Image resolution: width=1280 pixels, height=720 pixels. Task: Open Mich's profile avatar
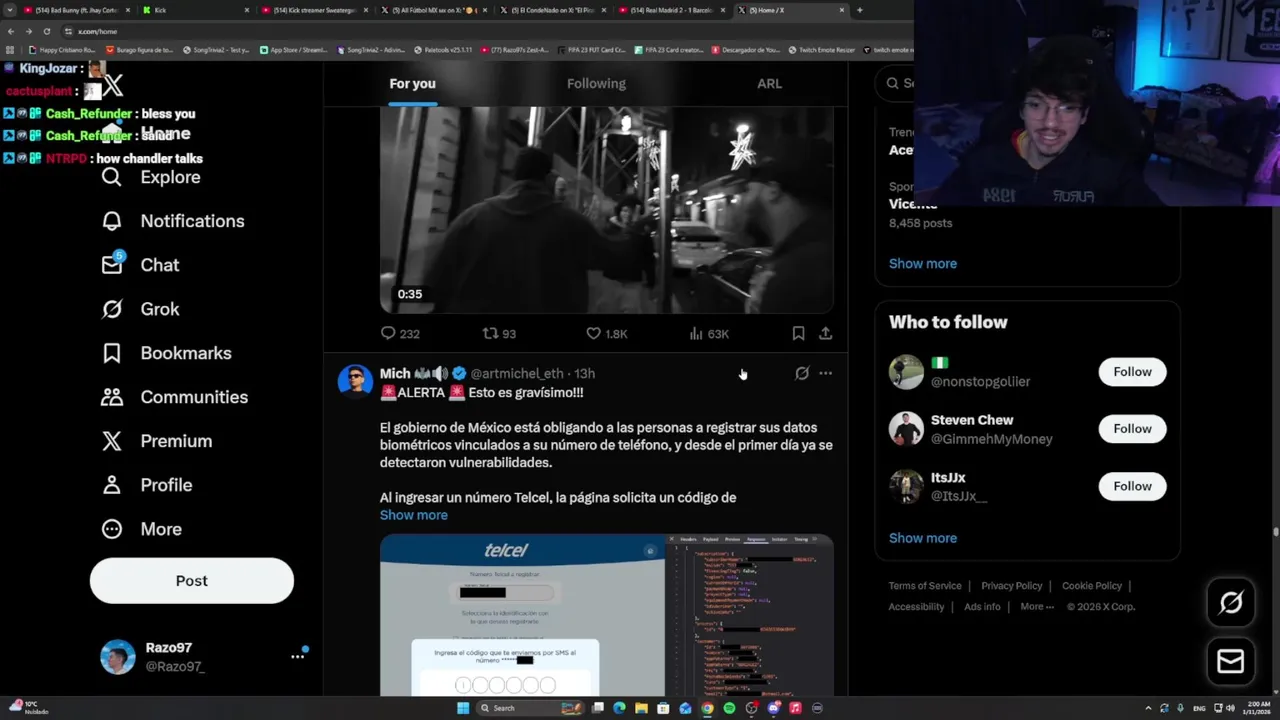tap(355, 381)
